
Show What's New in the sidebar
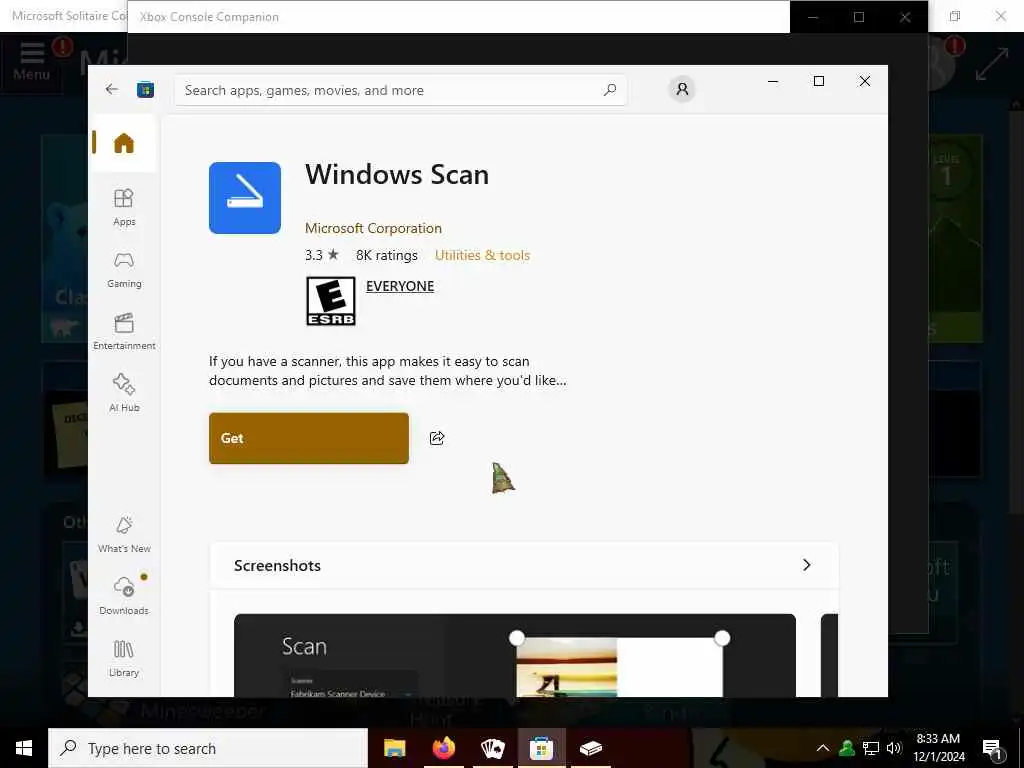click(x=123, y=534)
